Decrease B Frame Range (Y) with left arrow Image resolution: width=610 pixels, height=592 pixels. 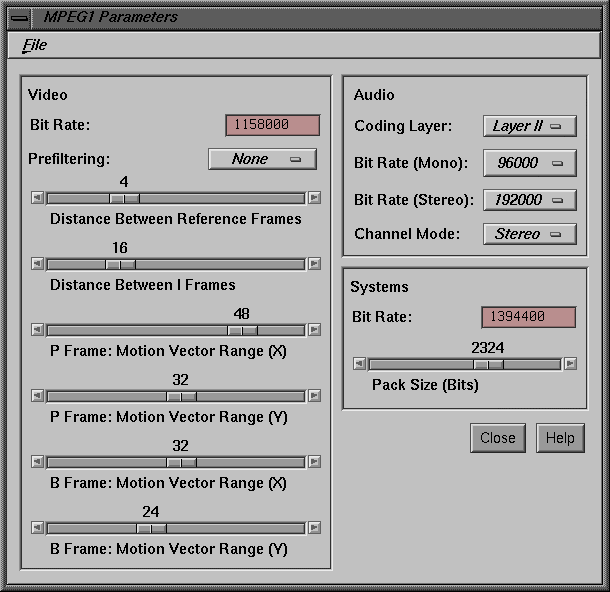[38, 528]
